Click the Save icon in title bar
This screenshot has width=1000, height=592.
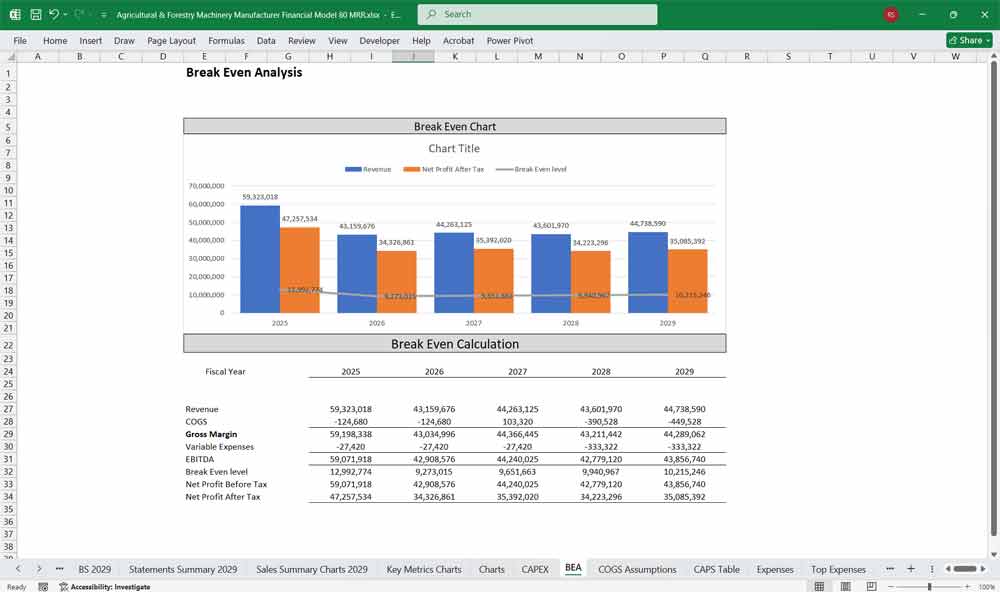click(x=35, y=15)
